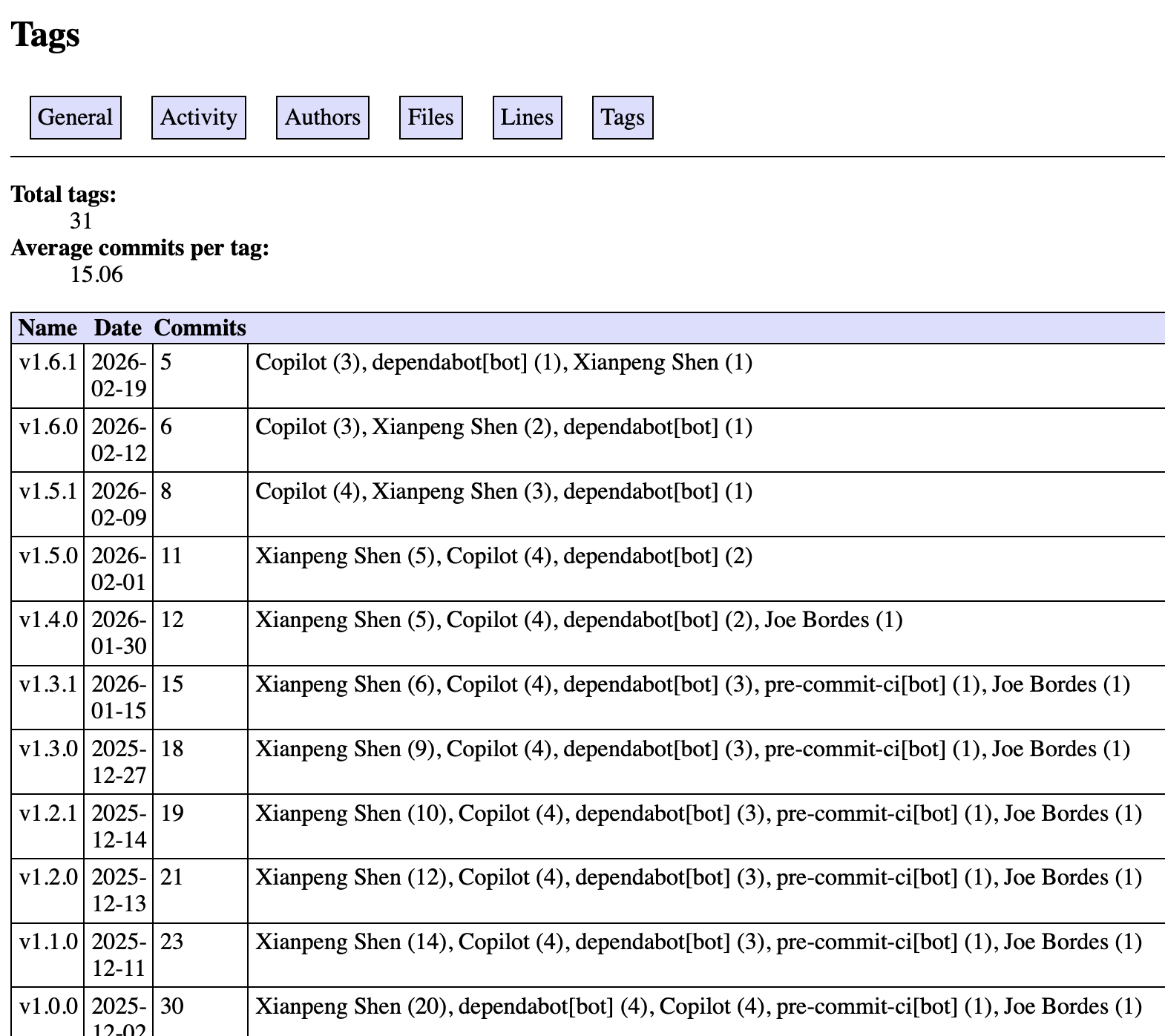Click the Date column header

117,328
